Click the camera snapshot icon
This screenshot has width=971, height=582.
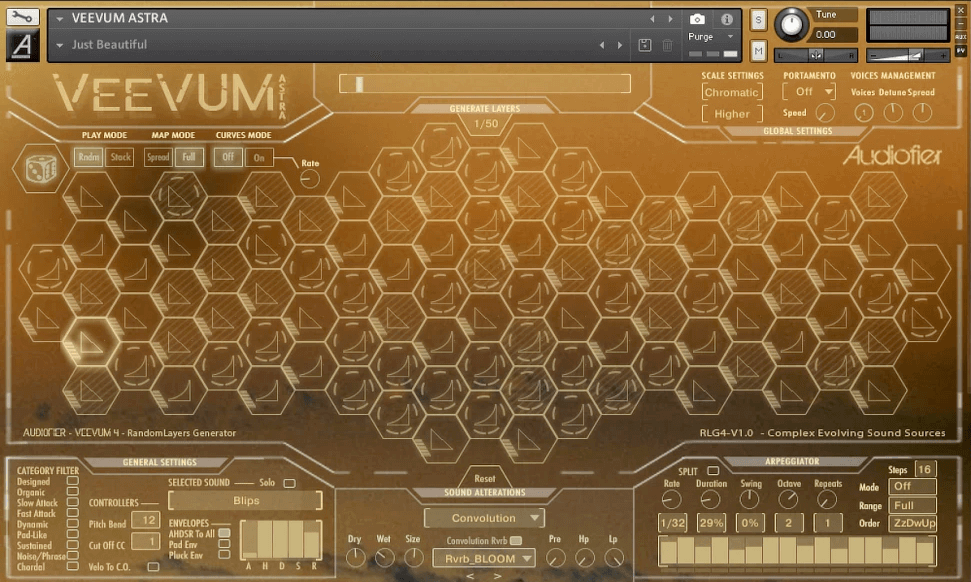(697, 19)
